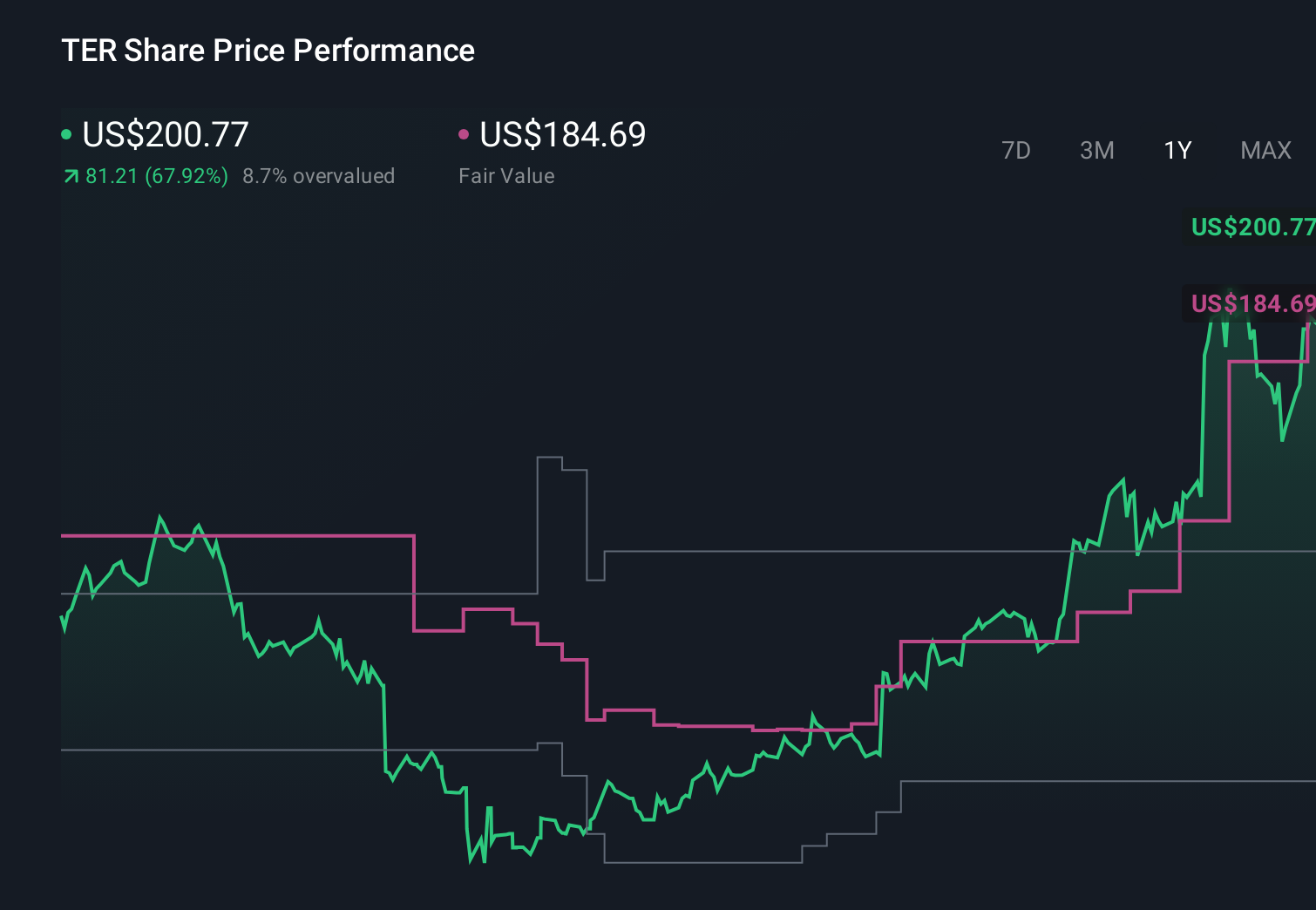Screen dimensions: 1316x910
Task: Open details for 8.7% overvalued label
Action: [x=319, y=176]
